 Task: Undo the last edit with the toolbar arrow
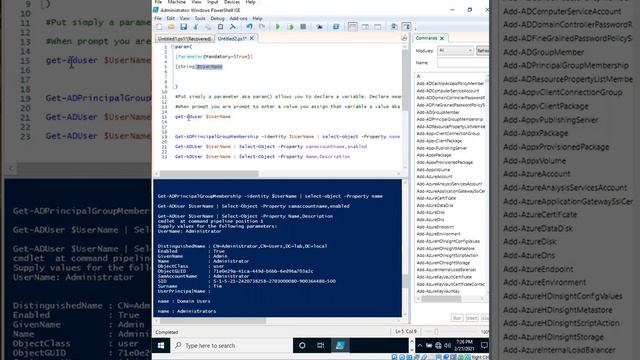[x=249, y=27]
